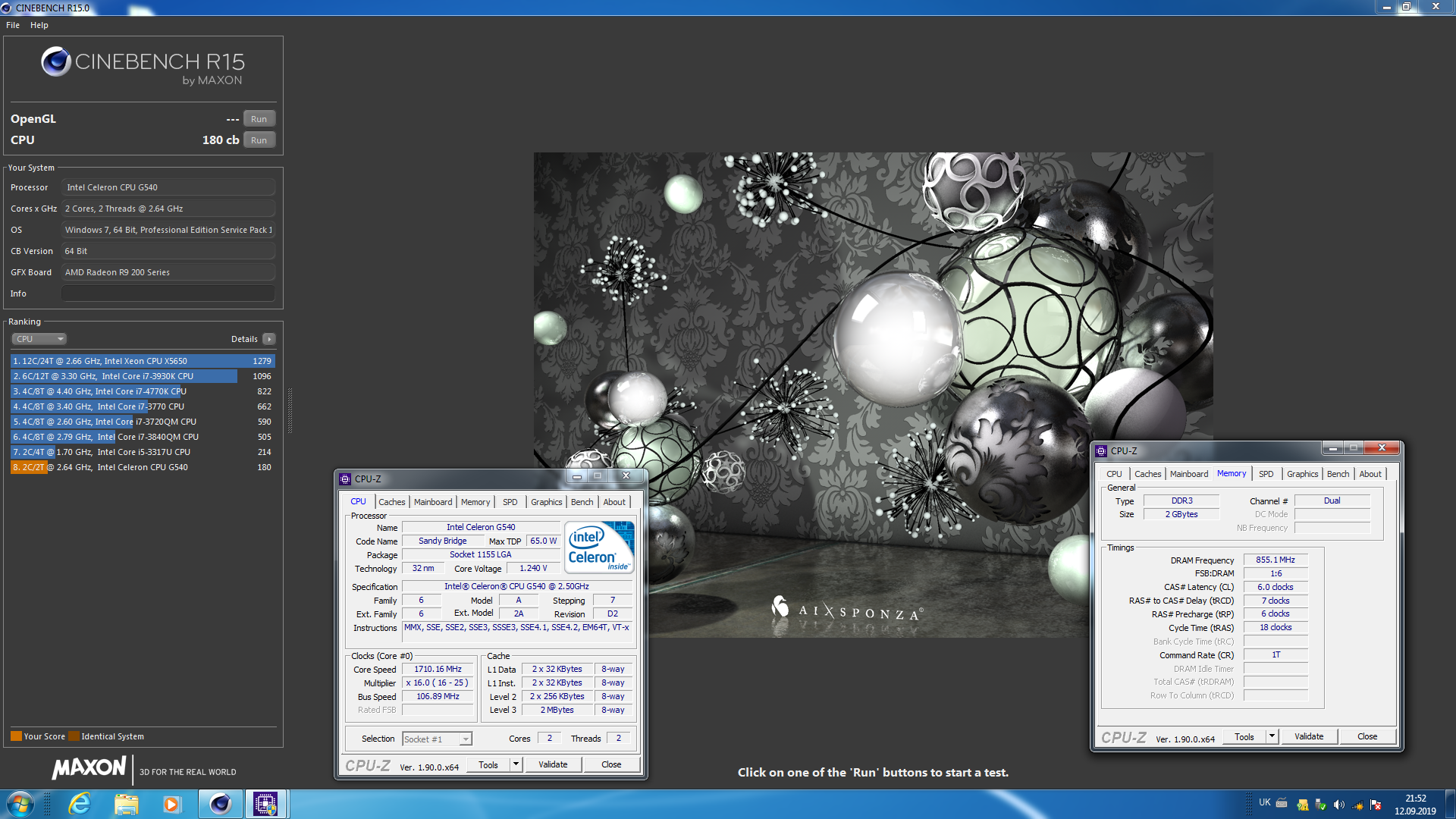Open the File menu
The image size is (1456, 819).
tap(13, 25)
